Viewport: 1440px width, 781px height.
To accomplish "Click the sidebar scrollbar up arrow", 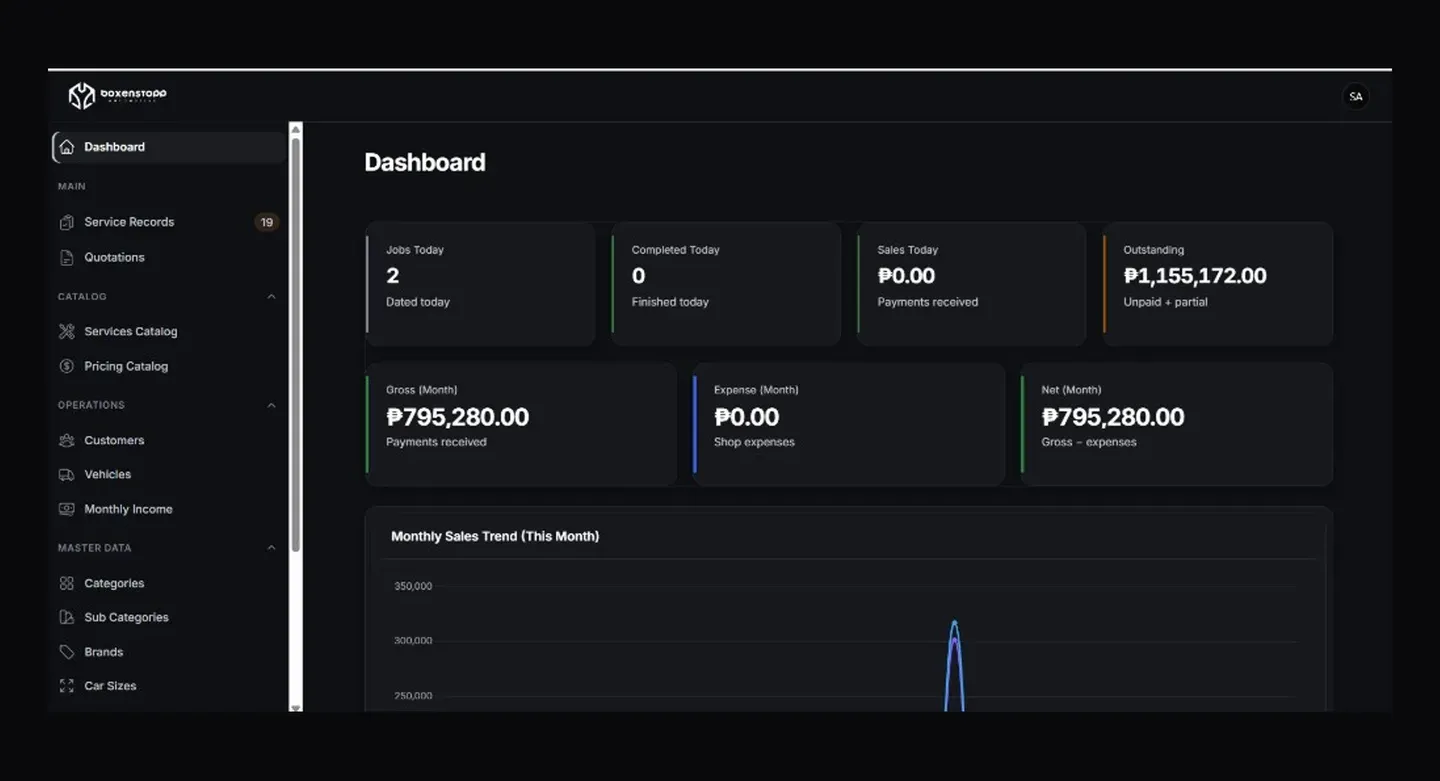I will click(x=295, y=128).
